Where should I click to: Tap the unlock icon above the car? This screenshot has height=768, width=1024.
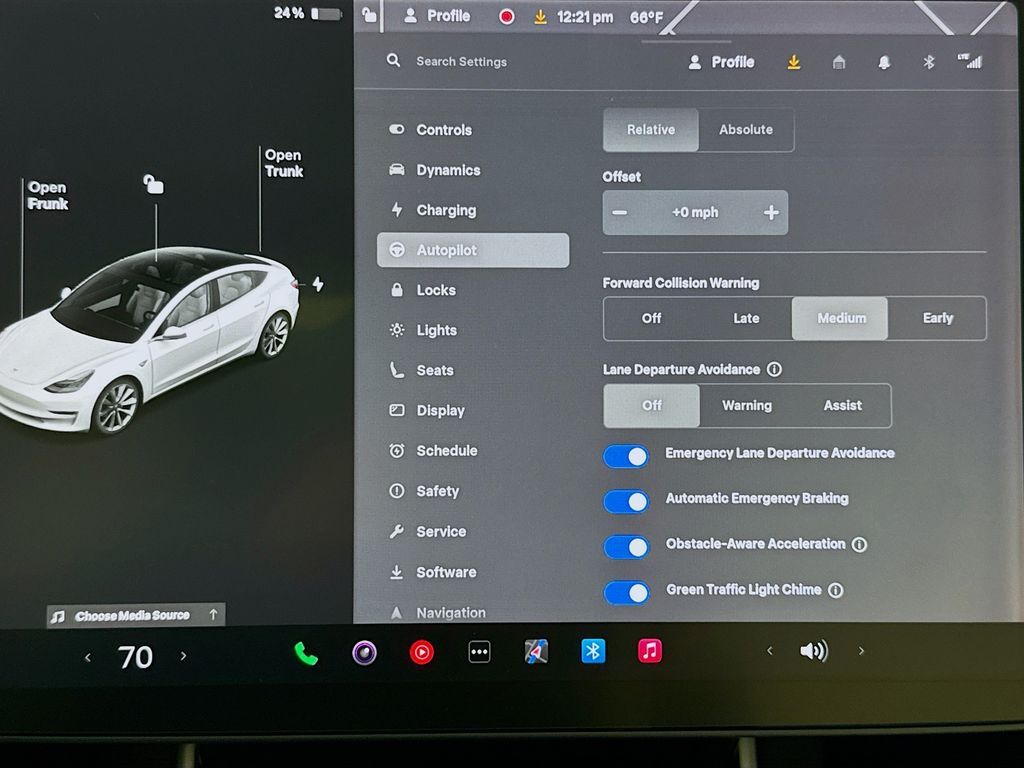[153, 184]
